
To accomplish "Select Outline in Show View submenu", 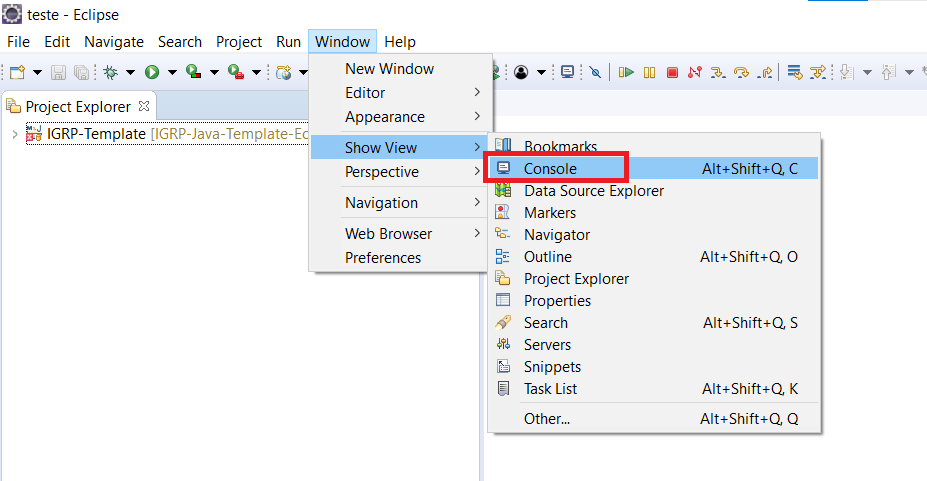I will click(654, 256).
